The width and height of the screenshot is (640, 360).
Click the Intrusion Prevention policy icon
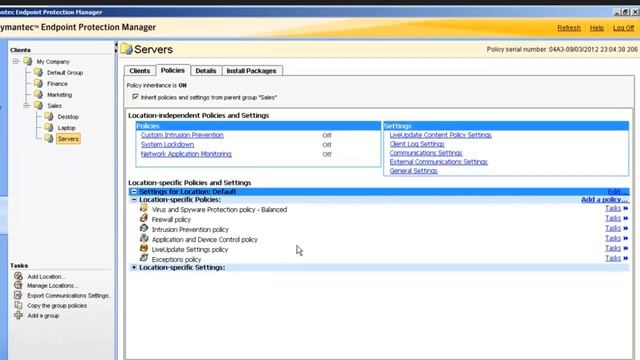[144, 228]
